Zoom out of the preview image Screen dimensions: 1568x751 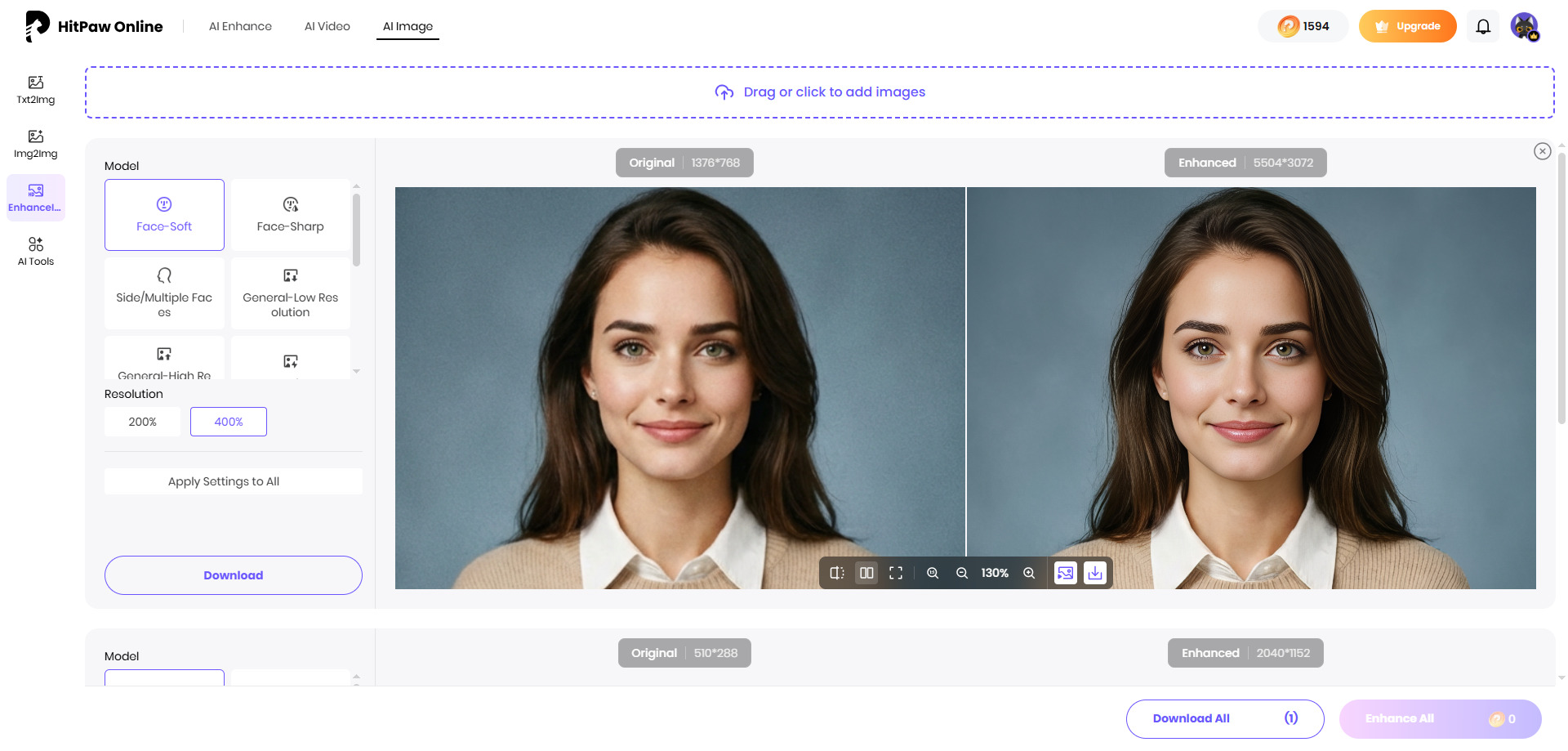pos(962,573)
